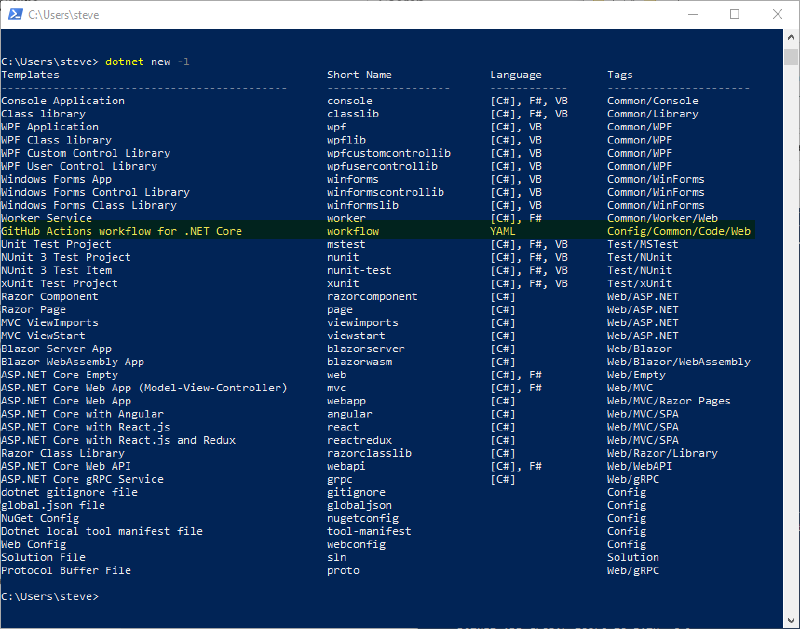The image size is (800, 629).
Task: Click the 'Web/Blazor/WebAssembly' tag
Action: click(x=679, y=362)
